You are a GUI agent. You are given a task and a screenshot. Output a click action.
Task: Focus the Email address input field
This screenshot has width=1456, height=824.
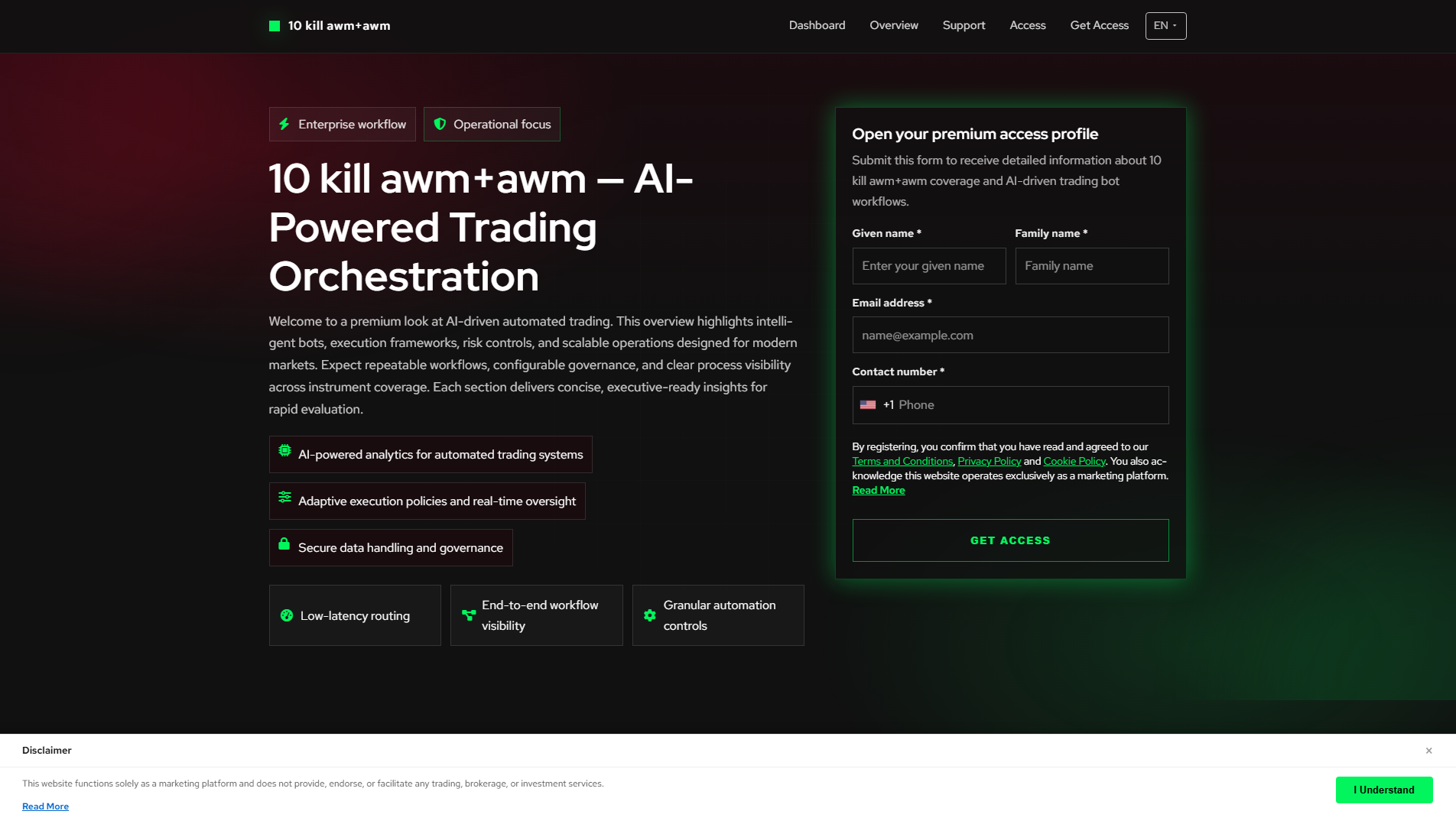coord(1010,335)
